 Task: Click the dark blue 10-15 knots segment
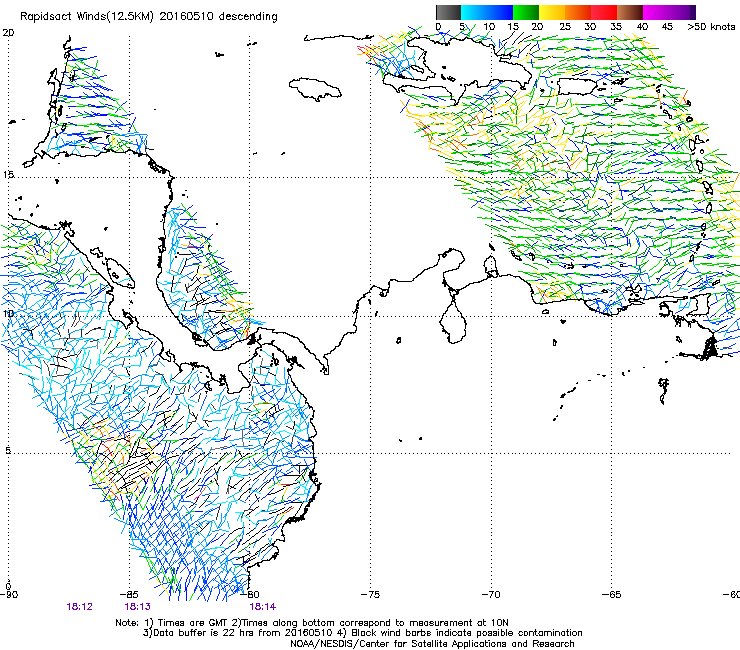tap(500, 12)
